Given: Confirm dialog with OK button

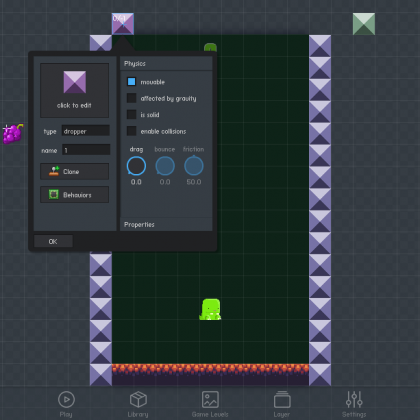Looking at the screenshot, I should point(53,241).
